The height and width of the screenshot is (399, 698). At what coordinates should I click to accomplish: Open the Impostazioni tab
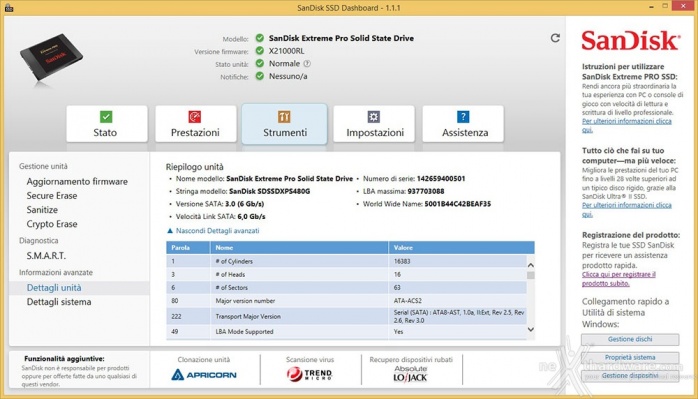[374, 124]
